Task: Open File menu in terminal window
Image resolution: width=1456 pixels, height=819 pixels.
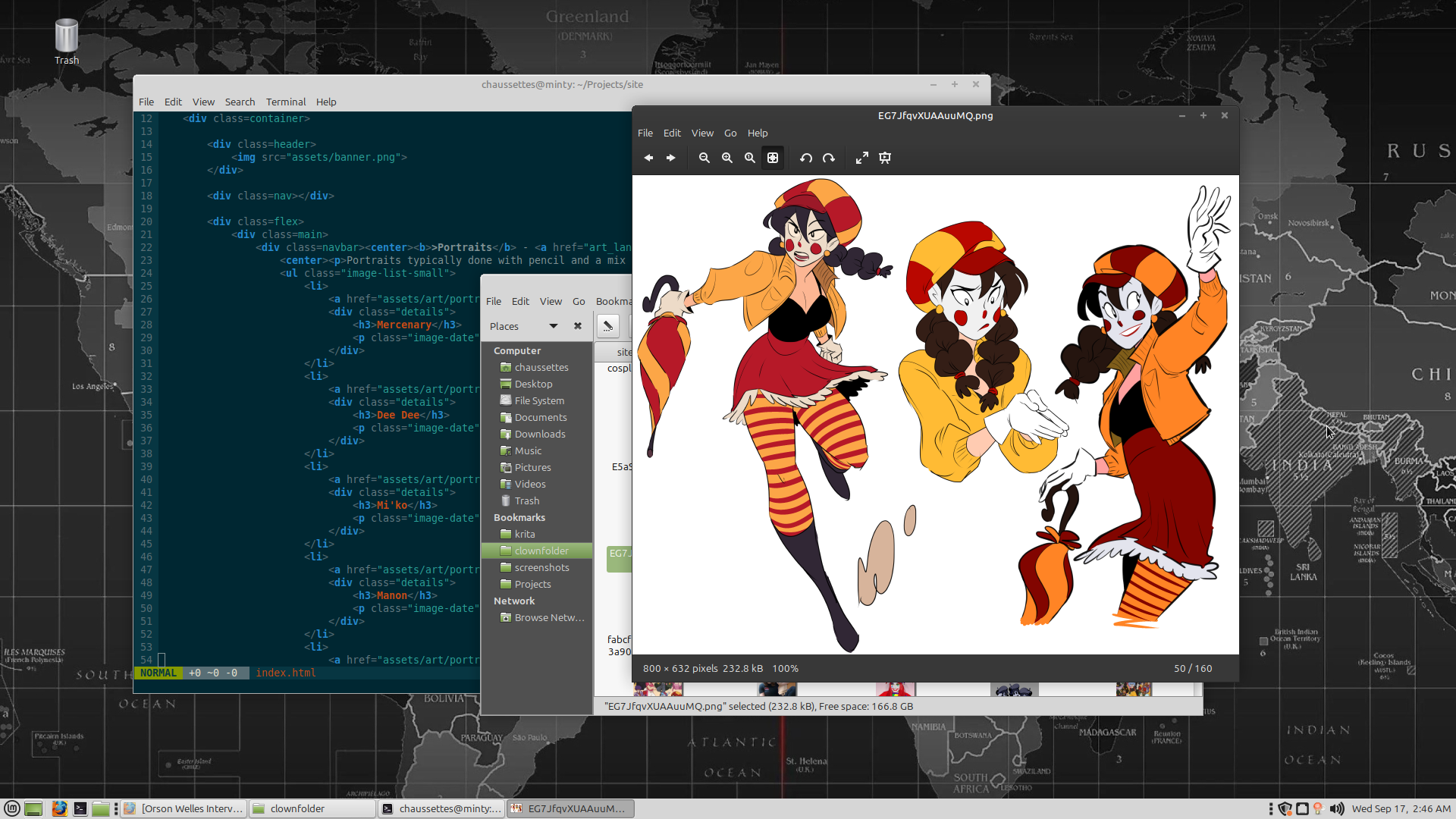Action: pyautogui.click(x=146, y=102)
